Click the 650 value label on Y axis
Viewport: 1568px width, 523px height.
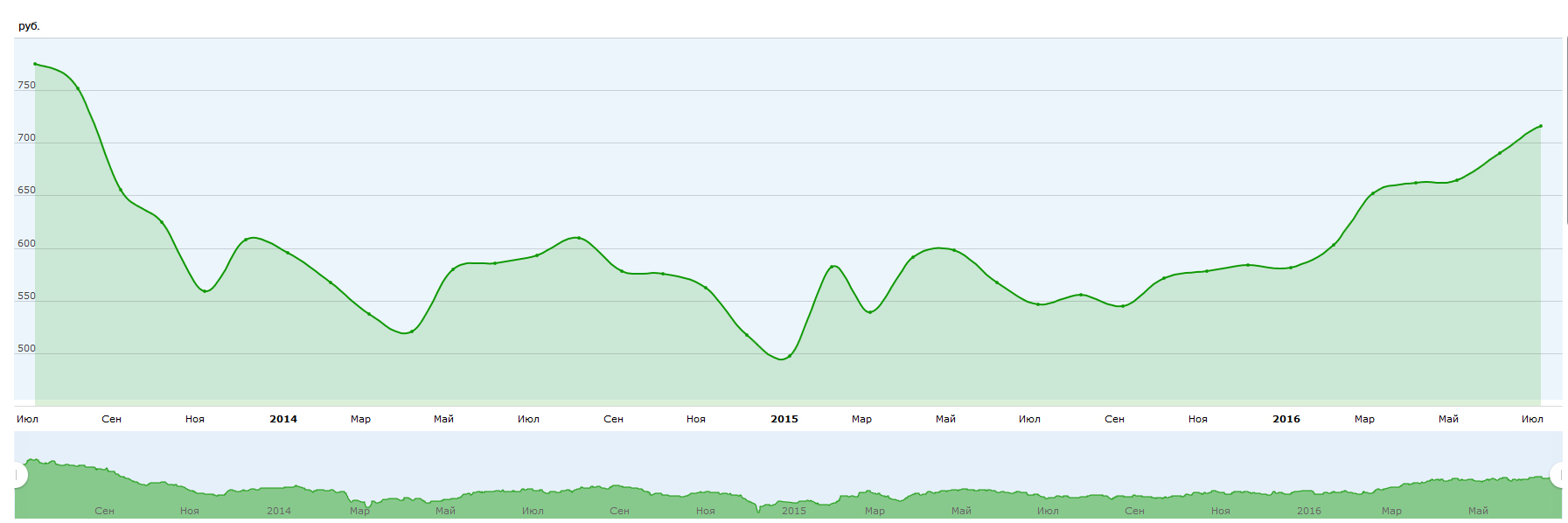point(26,190)
